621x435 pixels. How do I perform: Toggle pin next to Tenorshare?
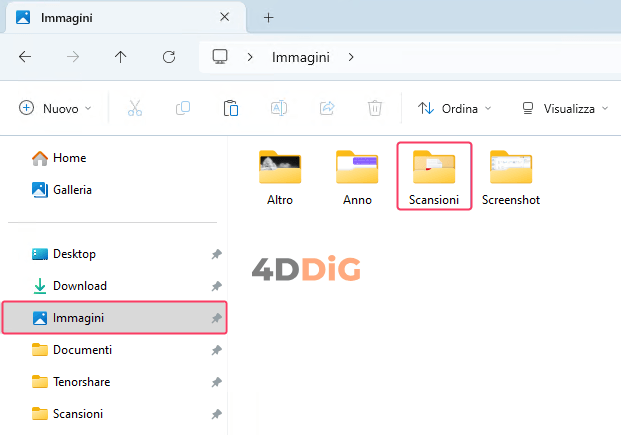(216, 382)
